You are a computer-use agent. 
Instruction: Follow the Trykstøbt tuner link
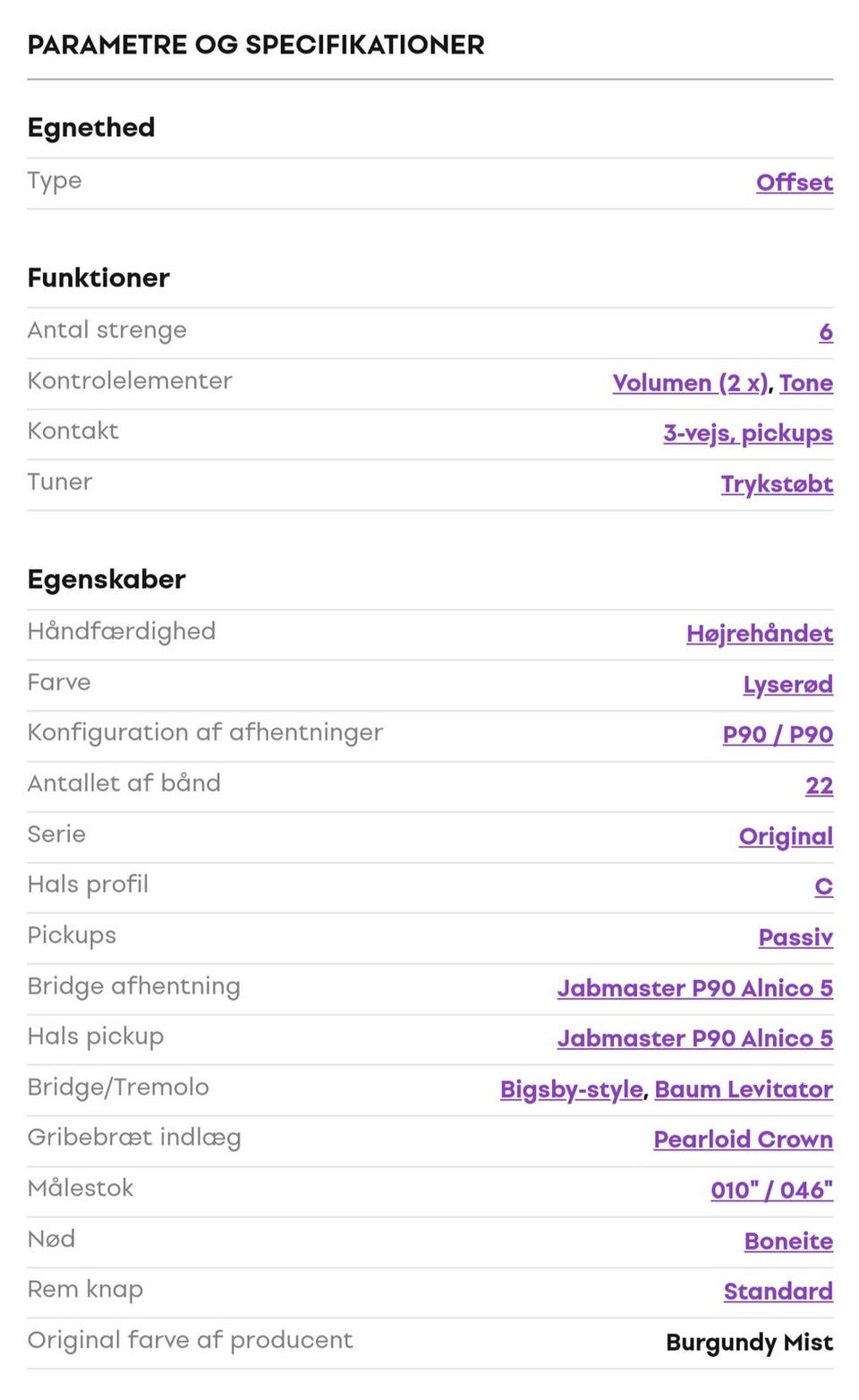[777, 484]
